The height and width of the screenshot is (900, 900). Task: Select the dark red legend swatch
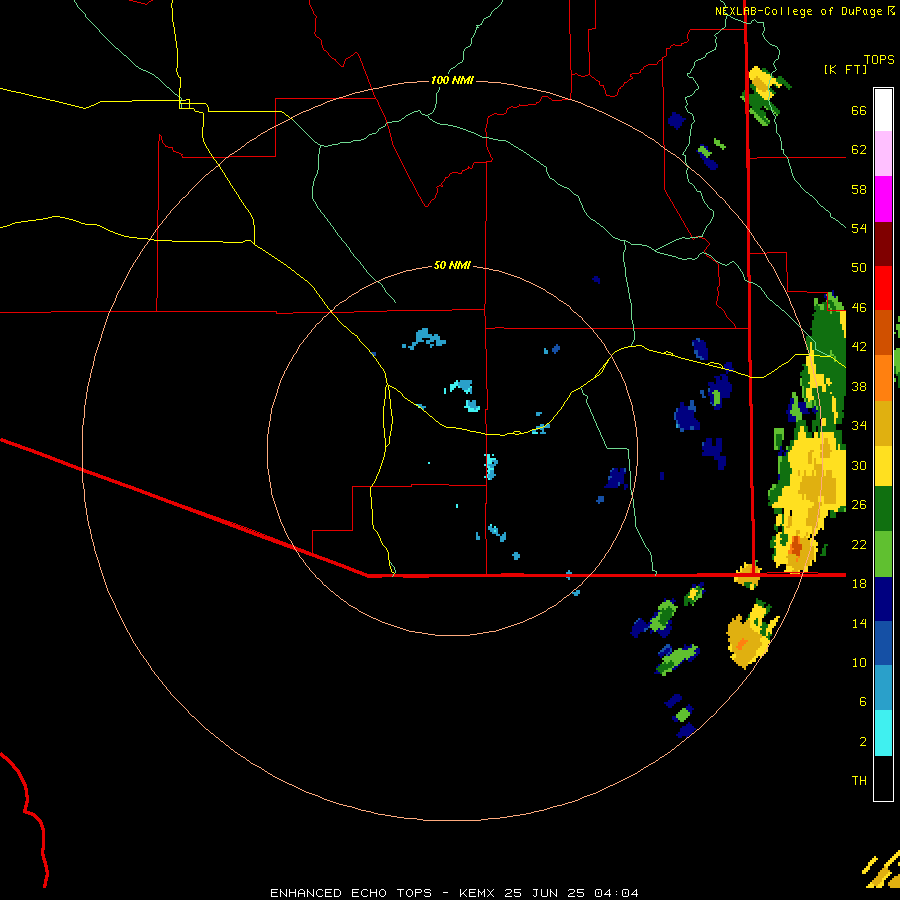click(x=883, y=244)
